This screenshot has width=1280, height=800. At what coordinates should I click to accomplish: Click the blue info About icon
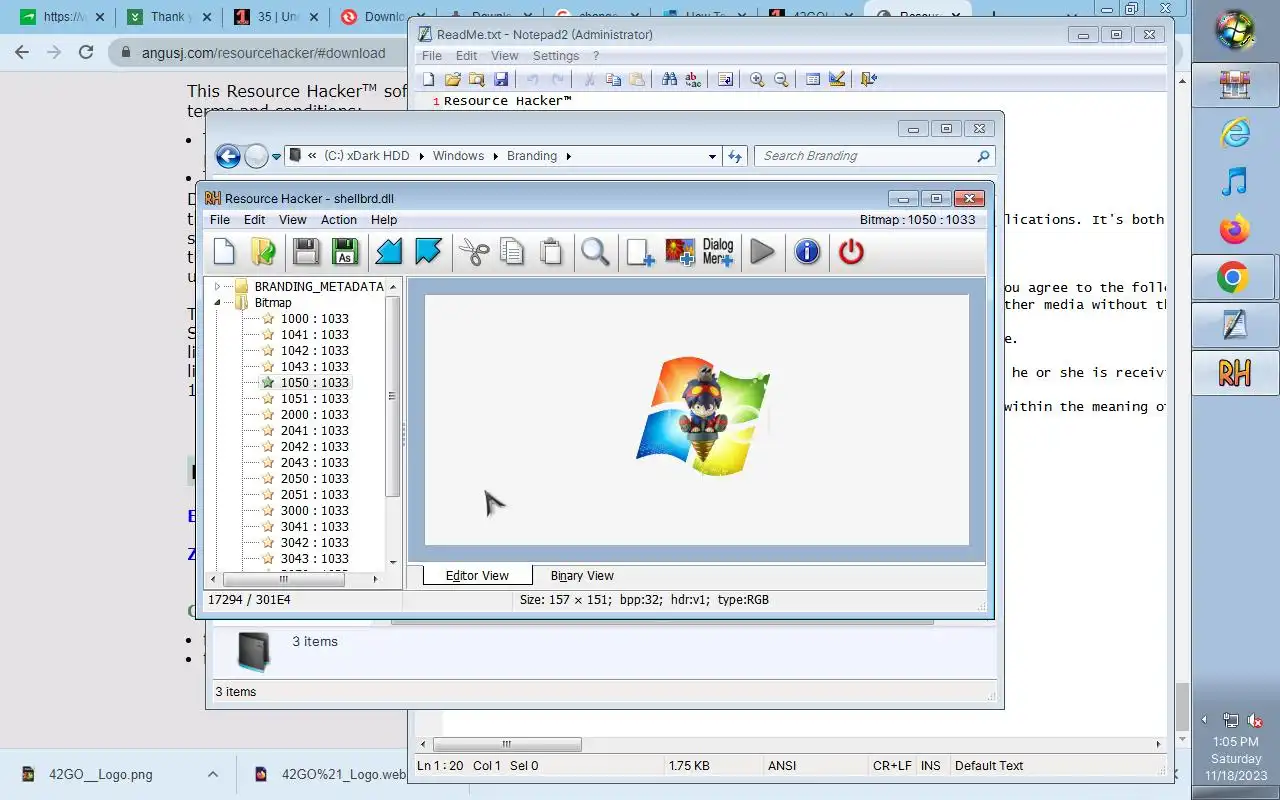tap(807, 252)
